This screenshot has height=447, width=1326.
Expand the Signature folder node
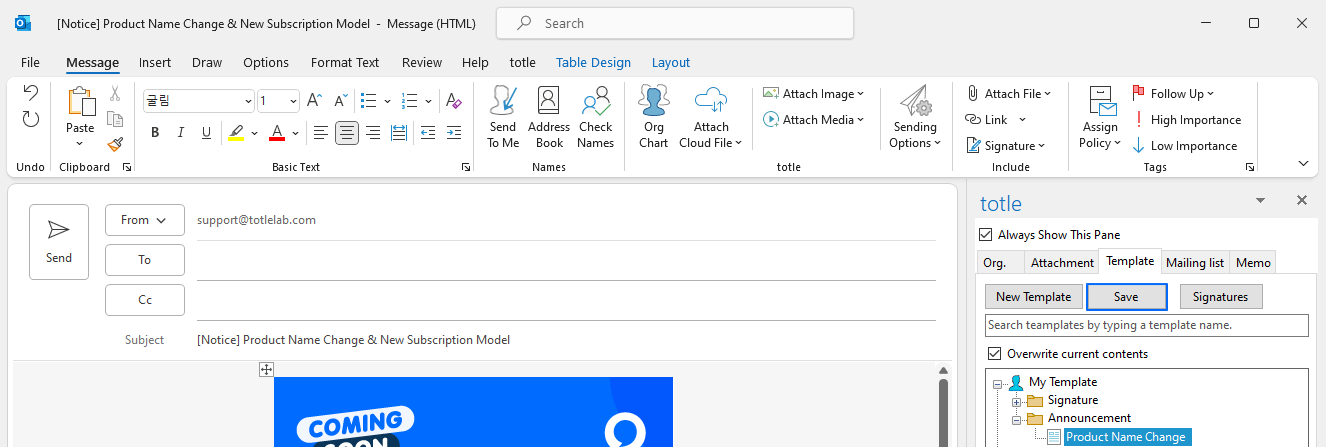1017,401
